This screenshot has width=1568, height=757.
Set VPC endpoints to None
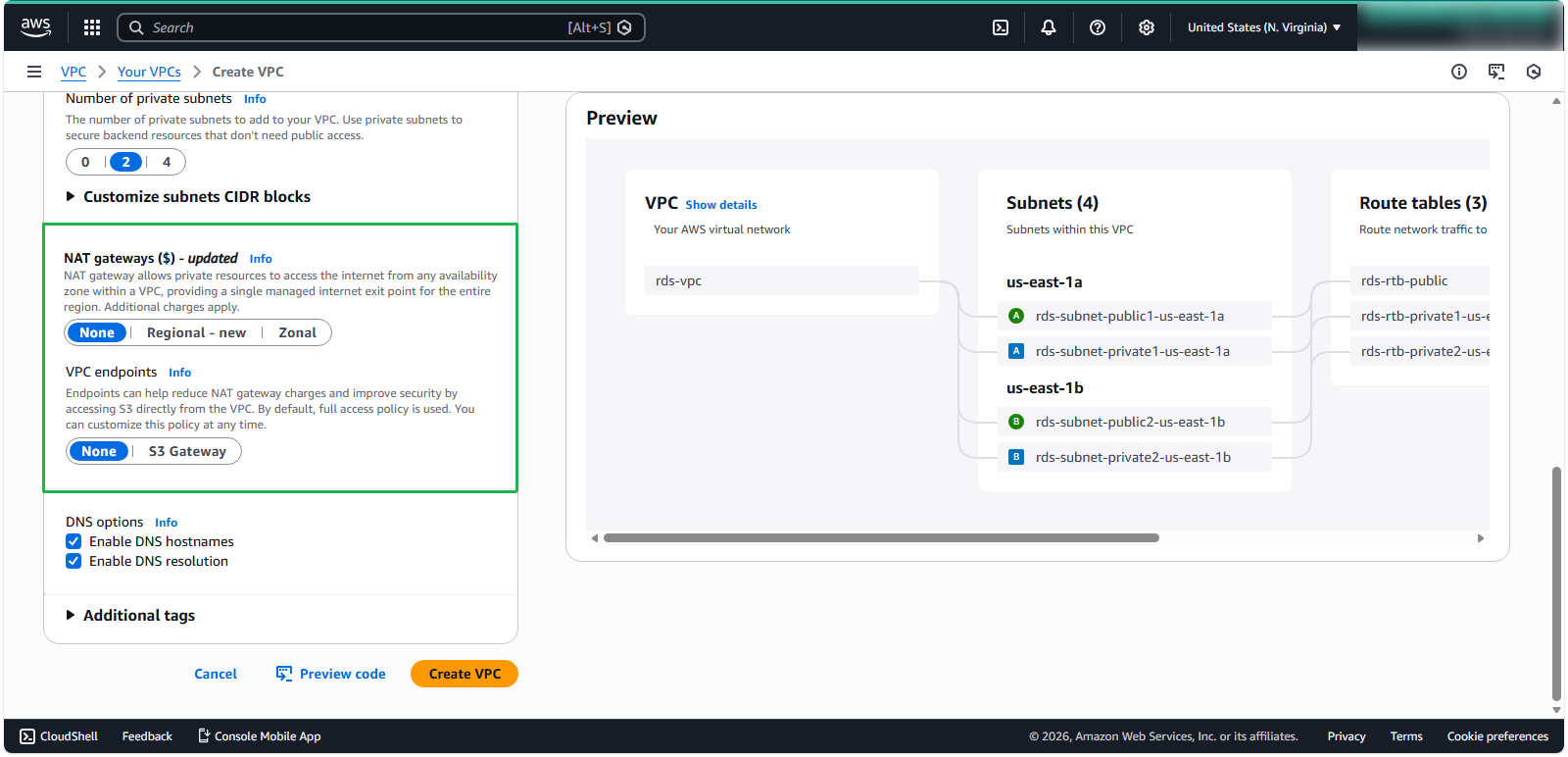[x=99, y=451]
